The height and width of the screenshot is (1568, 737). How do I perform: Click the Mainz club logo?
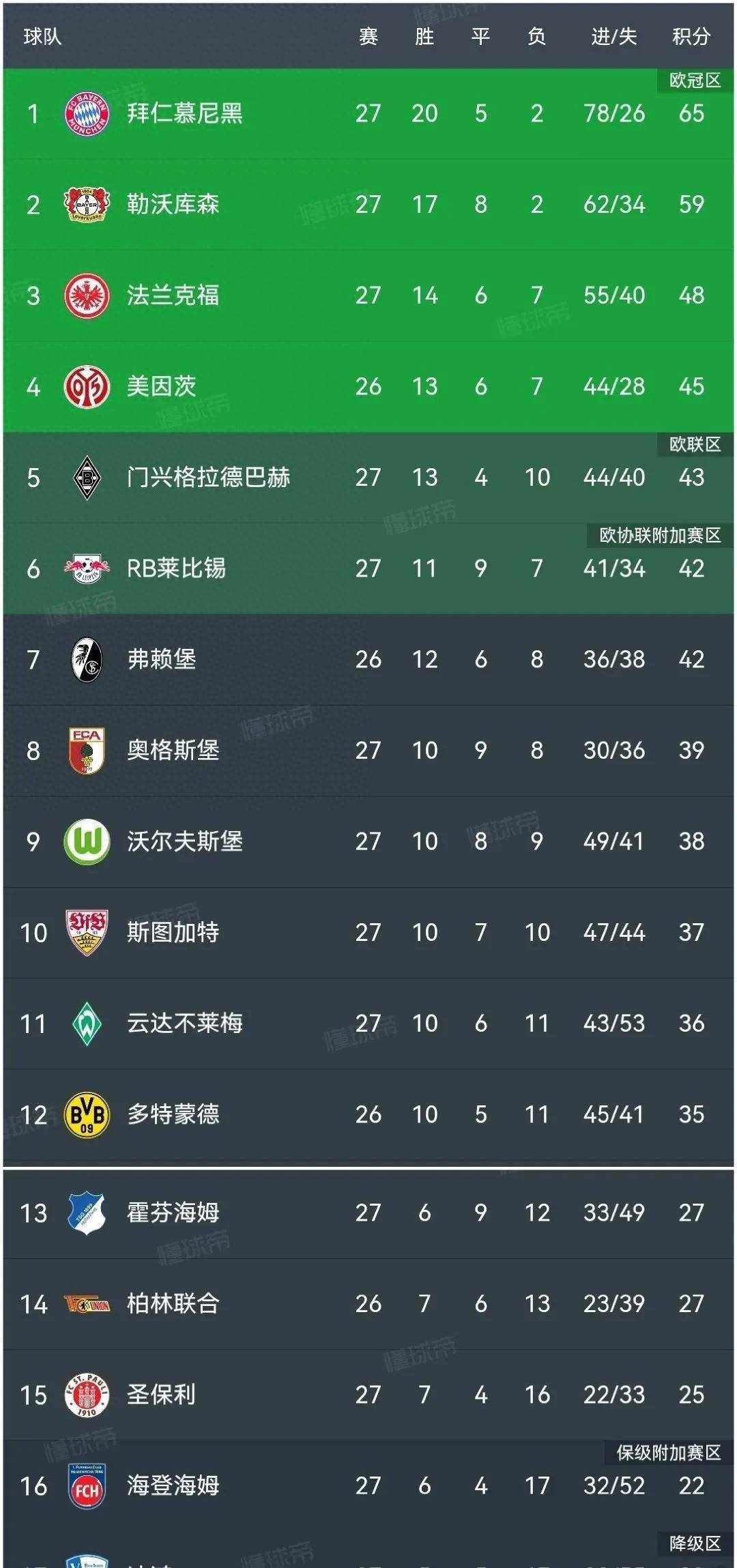click(87, 386)
